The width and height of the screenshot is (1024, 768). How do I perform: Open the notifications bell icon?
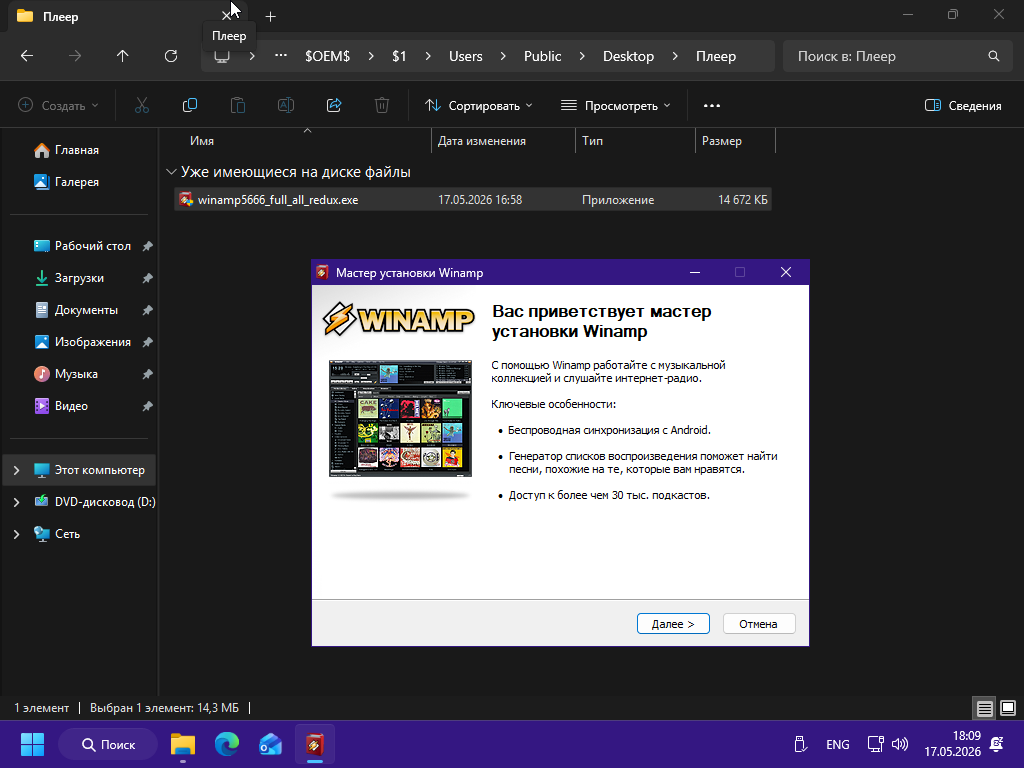pos(997,744)
